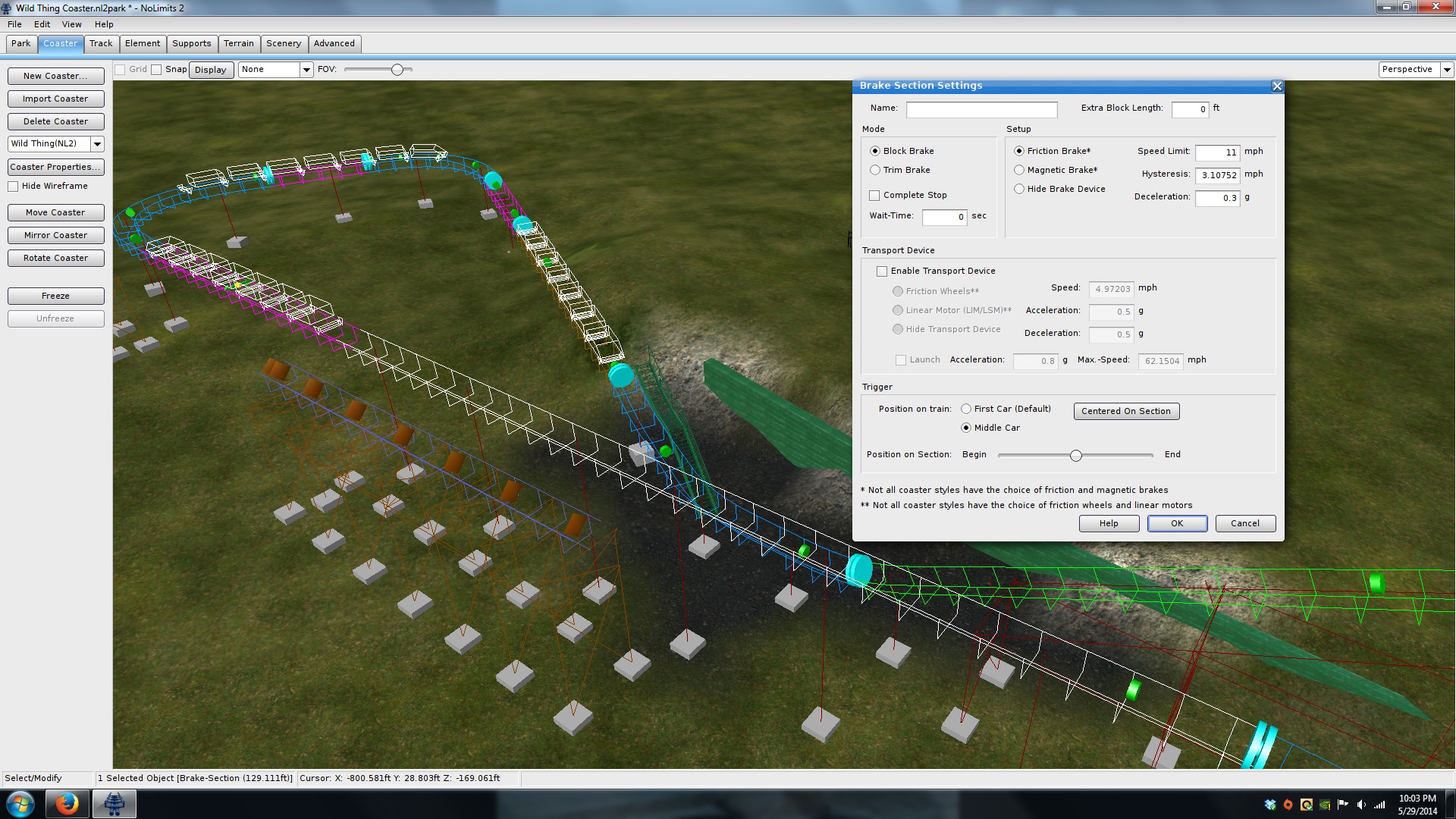This screenshot has width=1456, height=819.
Task: Click the NVIDIA tray icon
Action: [1325, 805]
